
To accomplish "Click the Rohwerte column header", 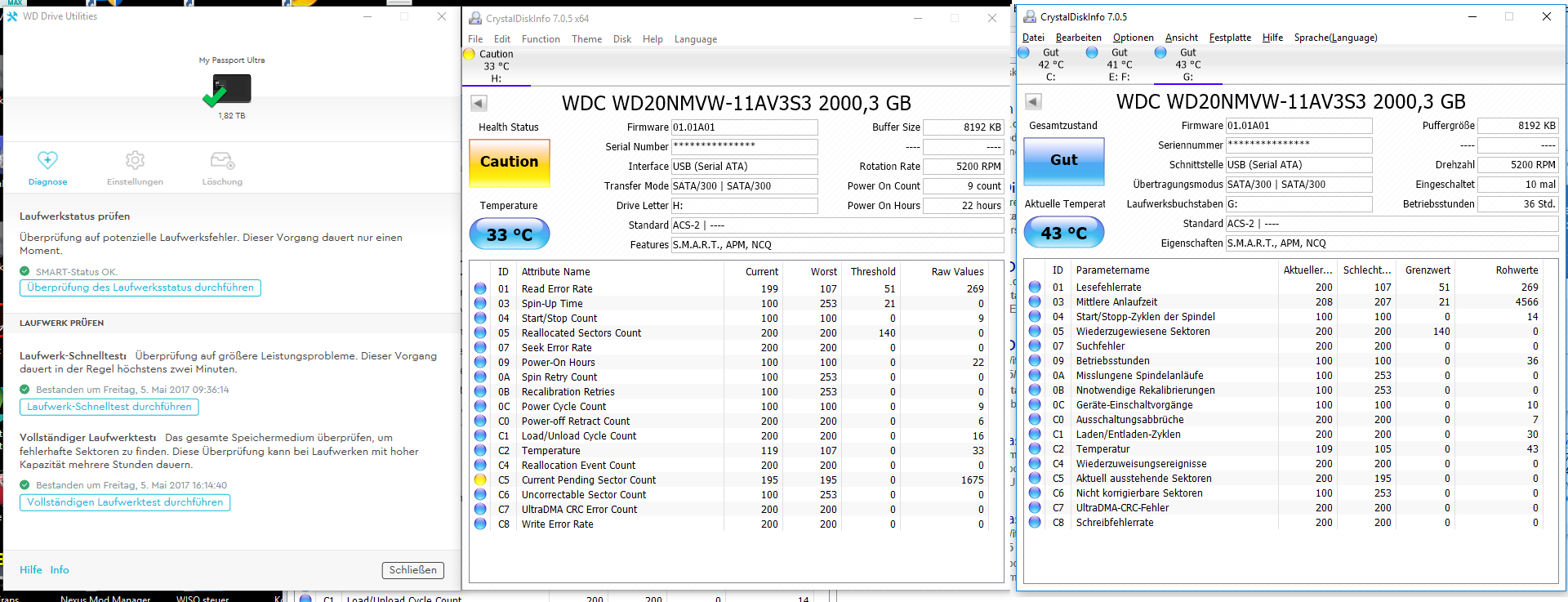I will pos(1517,270).
